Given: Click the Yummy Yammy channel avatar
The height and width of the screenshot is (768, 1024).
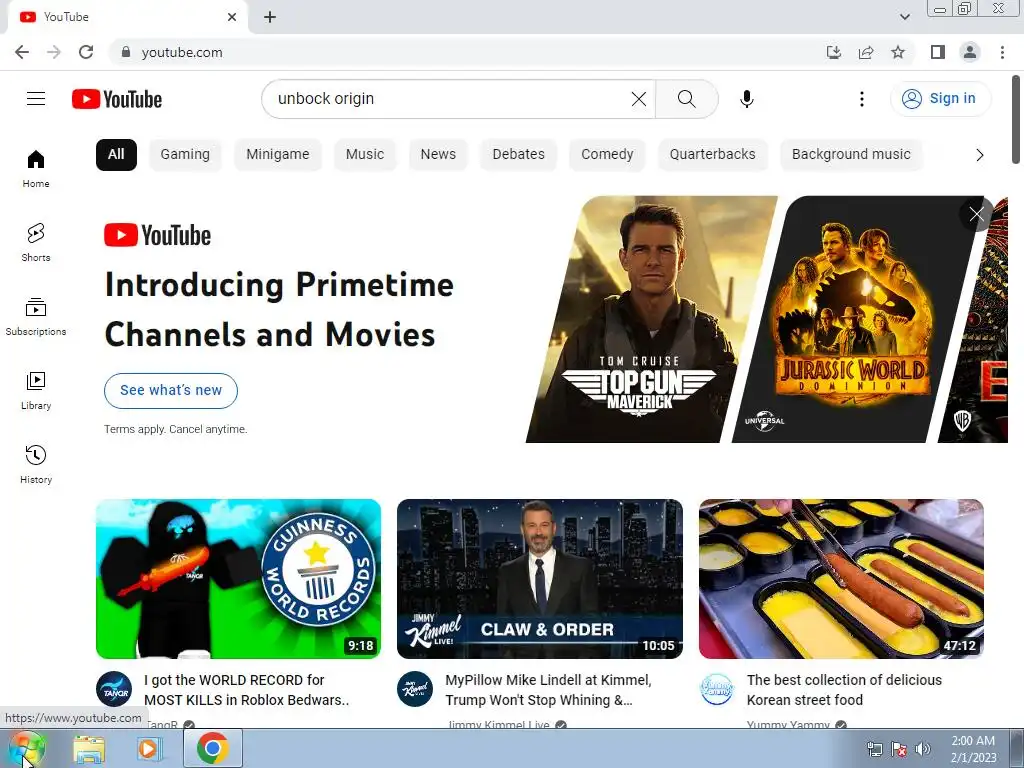Looking at the screenshot, I should pos(716,689).
